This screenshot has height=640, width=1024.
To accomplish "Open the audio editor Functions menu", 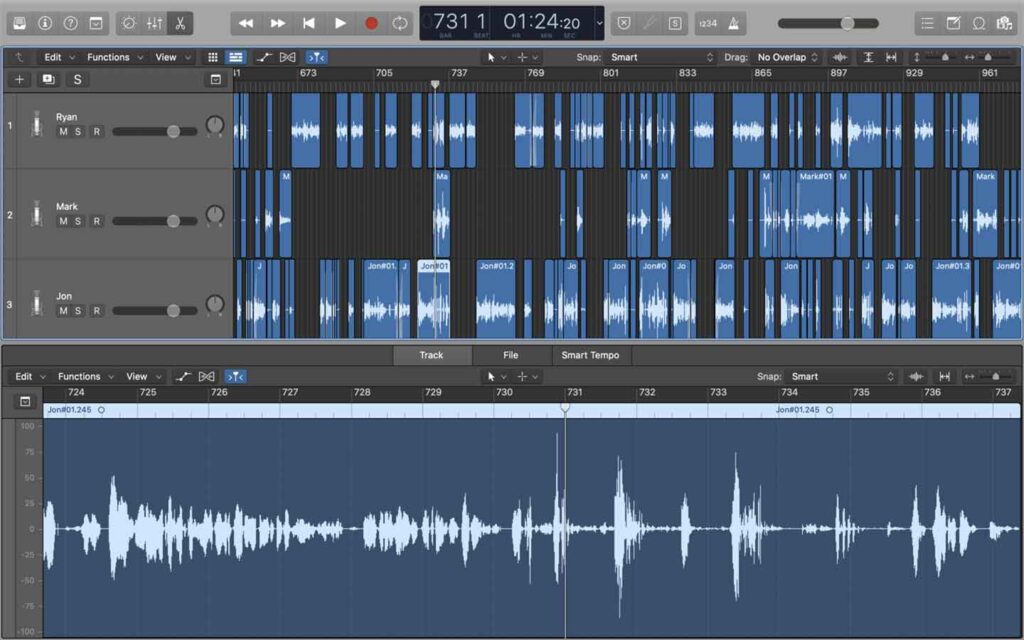I will (86, 377).
